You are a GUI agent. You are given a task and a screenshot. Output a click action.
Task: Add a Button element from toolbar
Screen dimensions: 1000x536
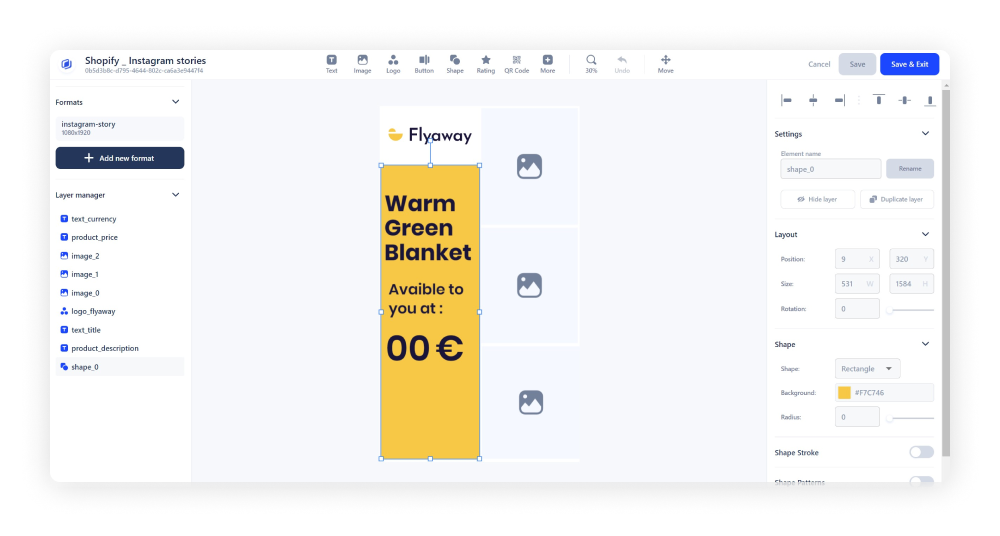click(x=424, y=64)
